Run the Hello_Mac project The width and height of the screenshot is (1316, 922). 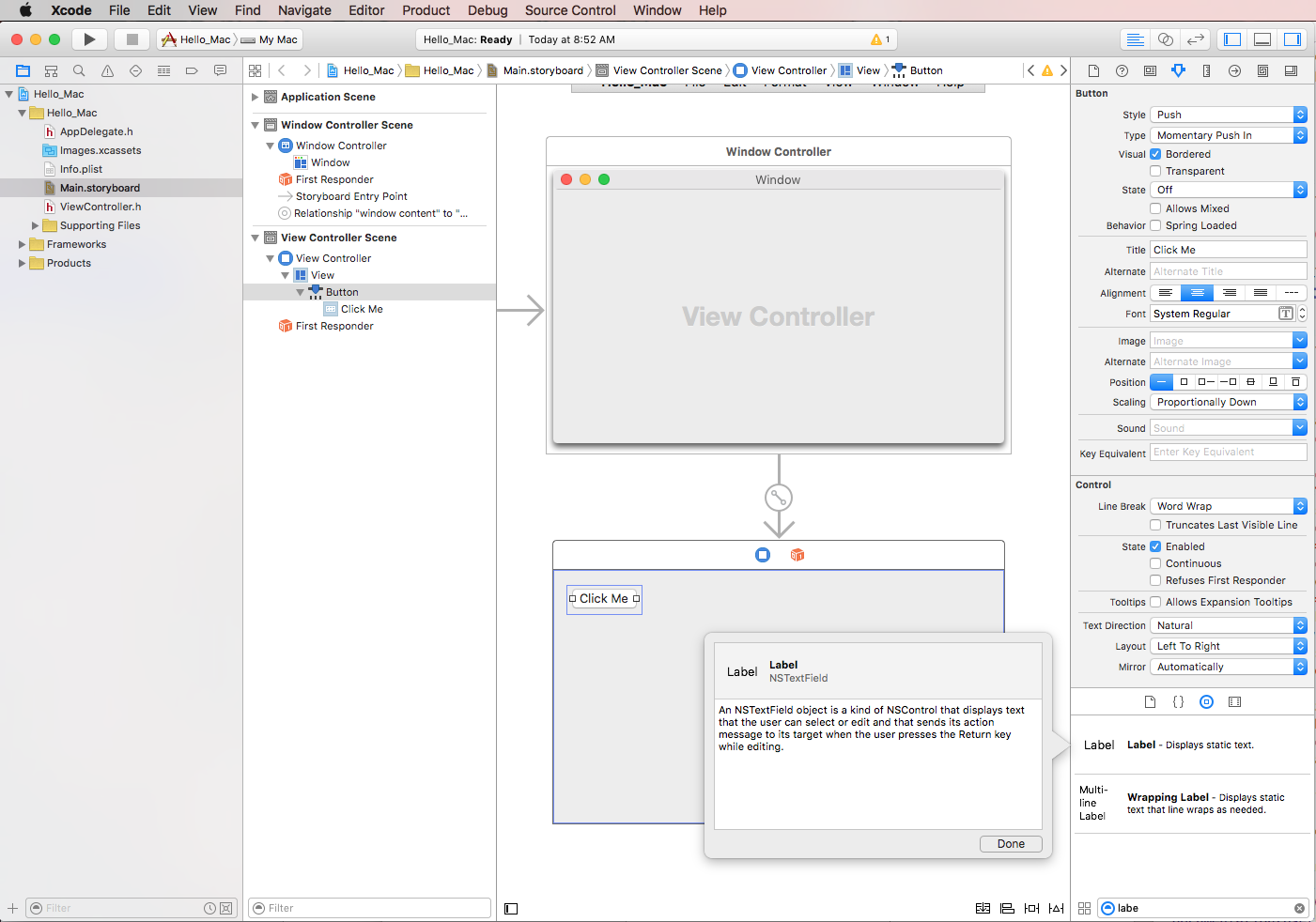pos(89,38)
